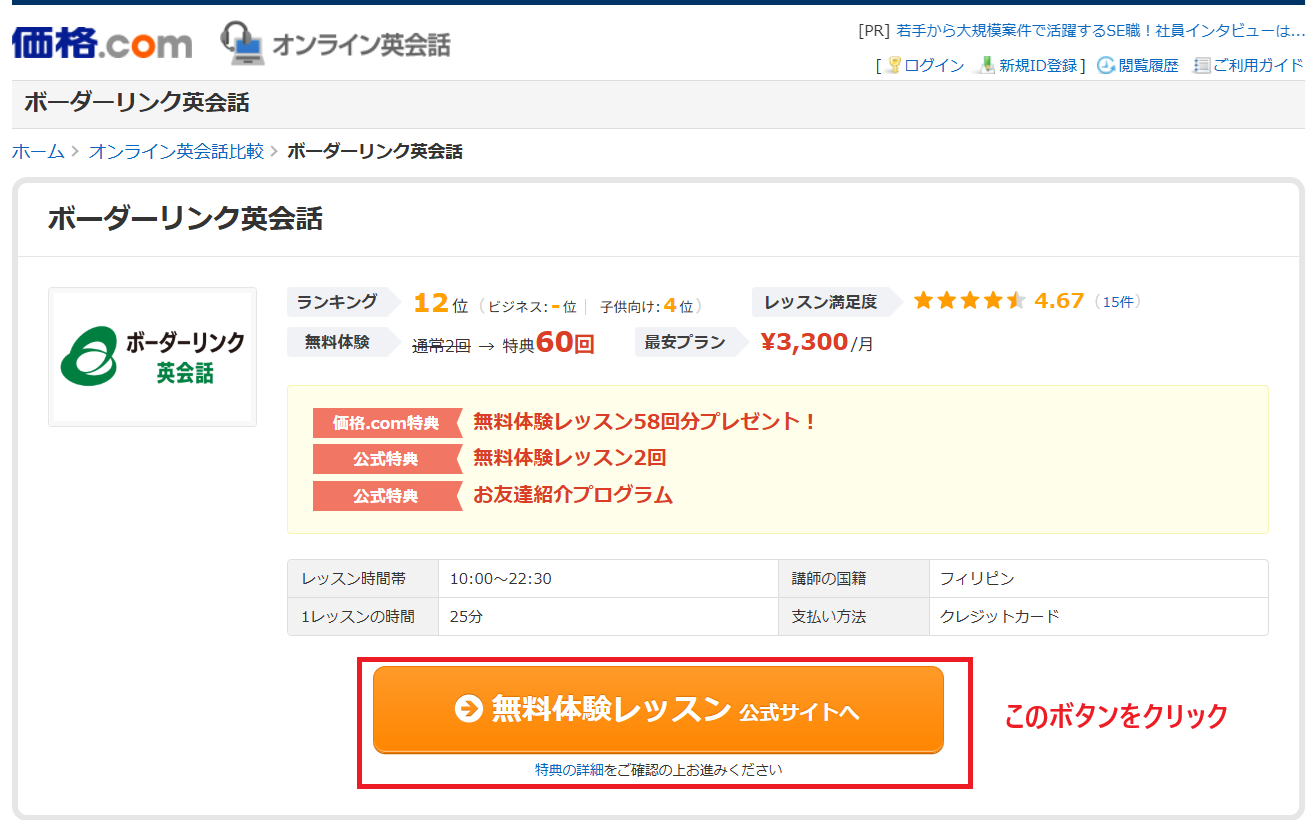Viewport: 1310px width, 820px height.
Task: Click the ボーダーリンク英会話 logo image
Action: [x=153, y=357]
